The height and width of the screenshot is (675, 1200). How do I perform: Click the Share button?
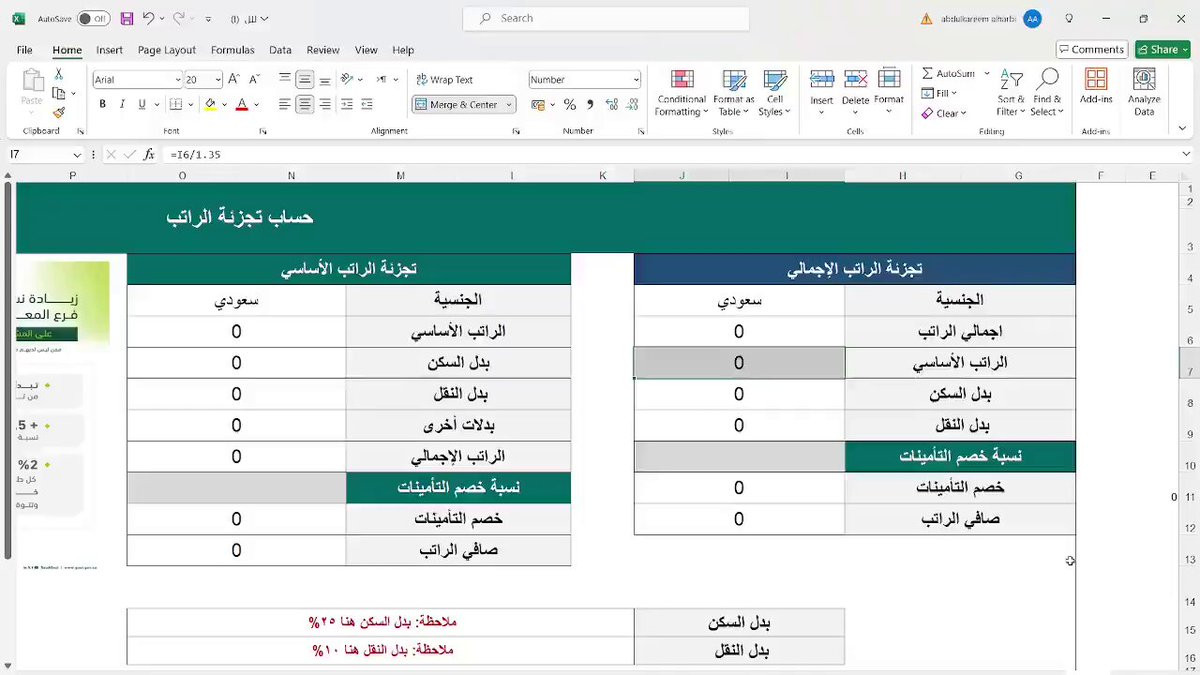click(x=1163, y=49)
